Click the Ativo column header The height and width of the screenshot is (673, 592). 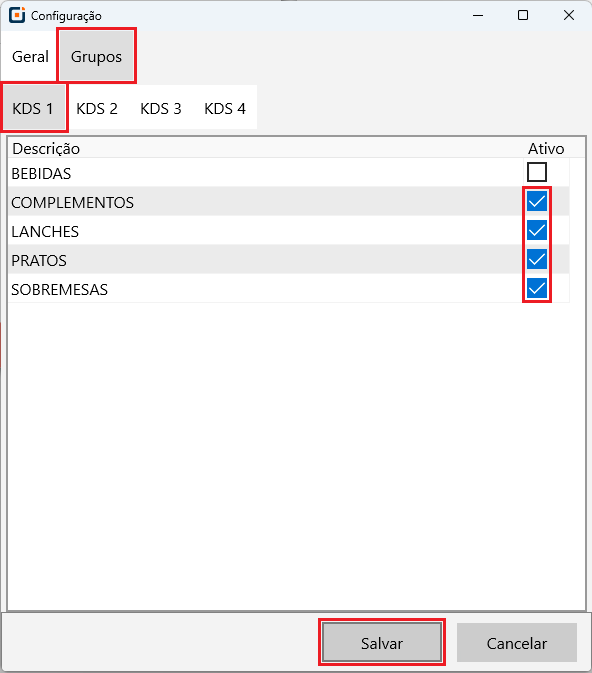pos(546,149)
